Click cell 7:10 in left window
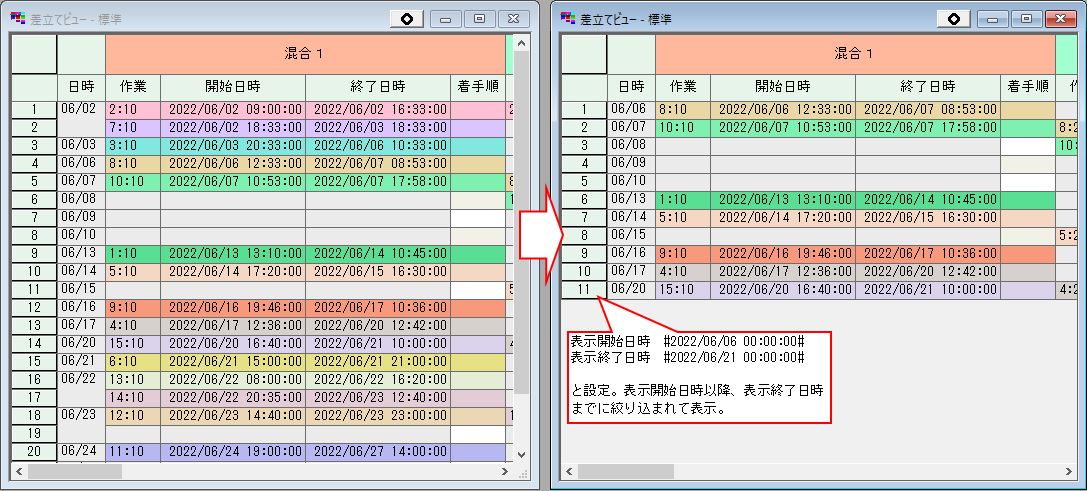The width and height of the screenshot is (1087, 491). click(133, 128)
